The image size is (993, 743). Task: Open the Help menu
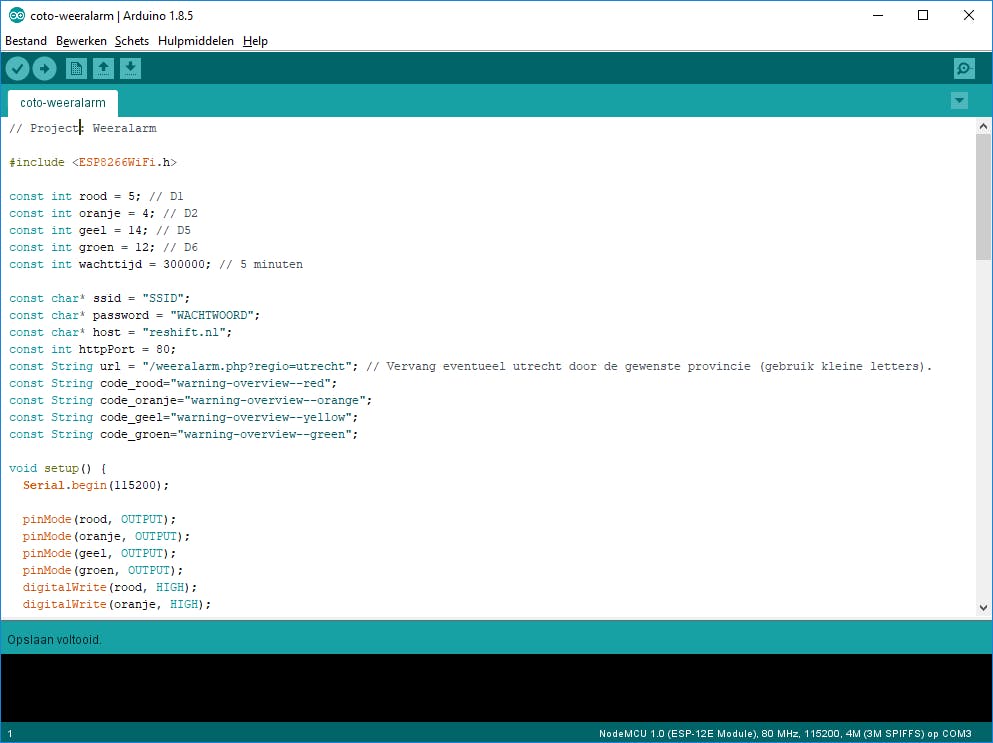click(255, 41)
